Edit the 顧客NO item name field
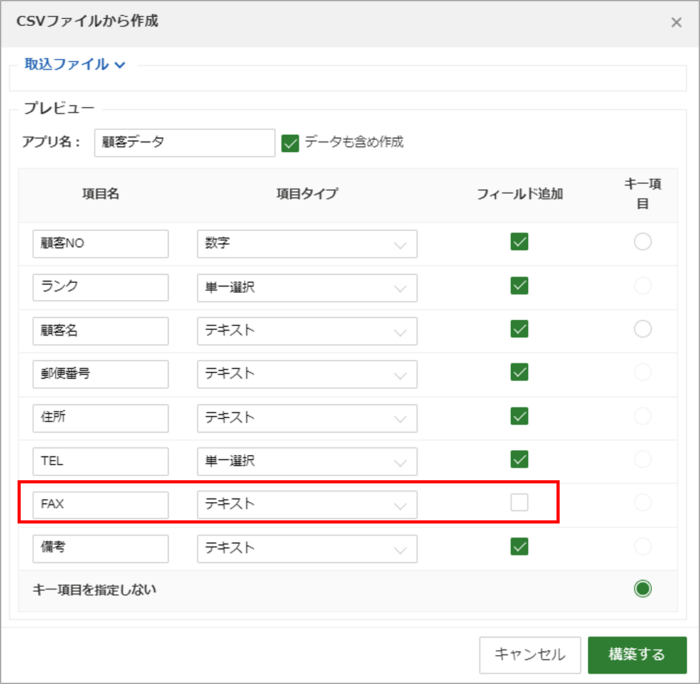The width and height of the screenshot is (700, 684). (100, 244)
